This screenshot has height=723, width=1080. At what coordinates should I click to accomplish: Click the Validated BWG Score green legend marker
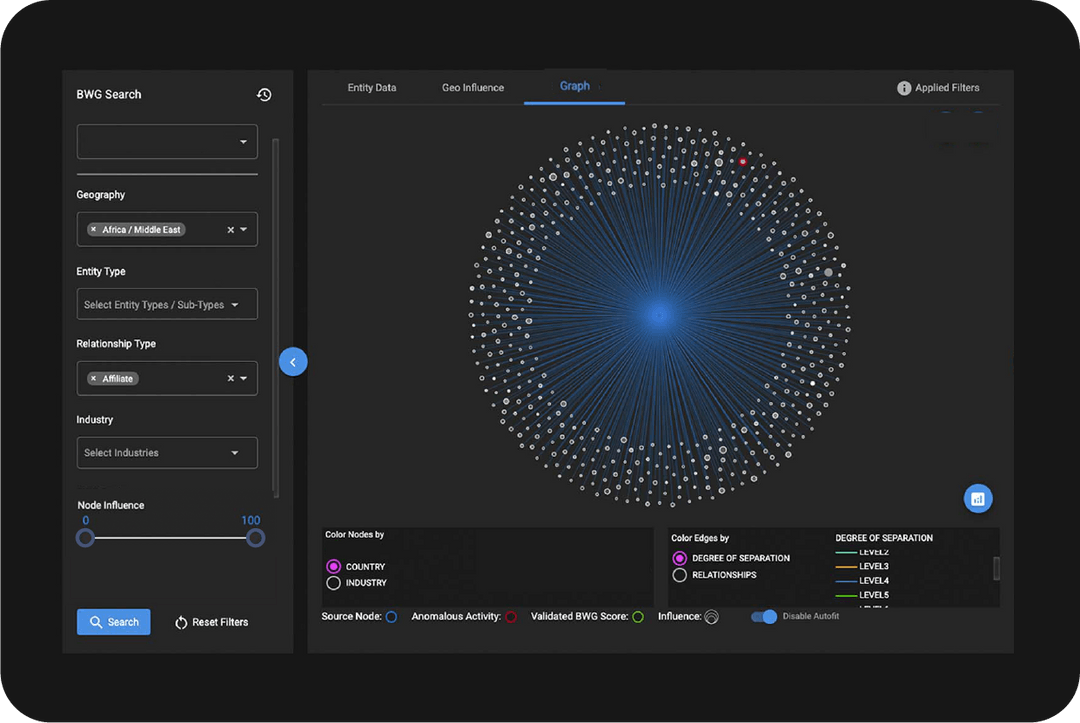(x=639, y=617)
